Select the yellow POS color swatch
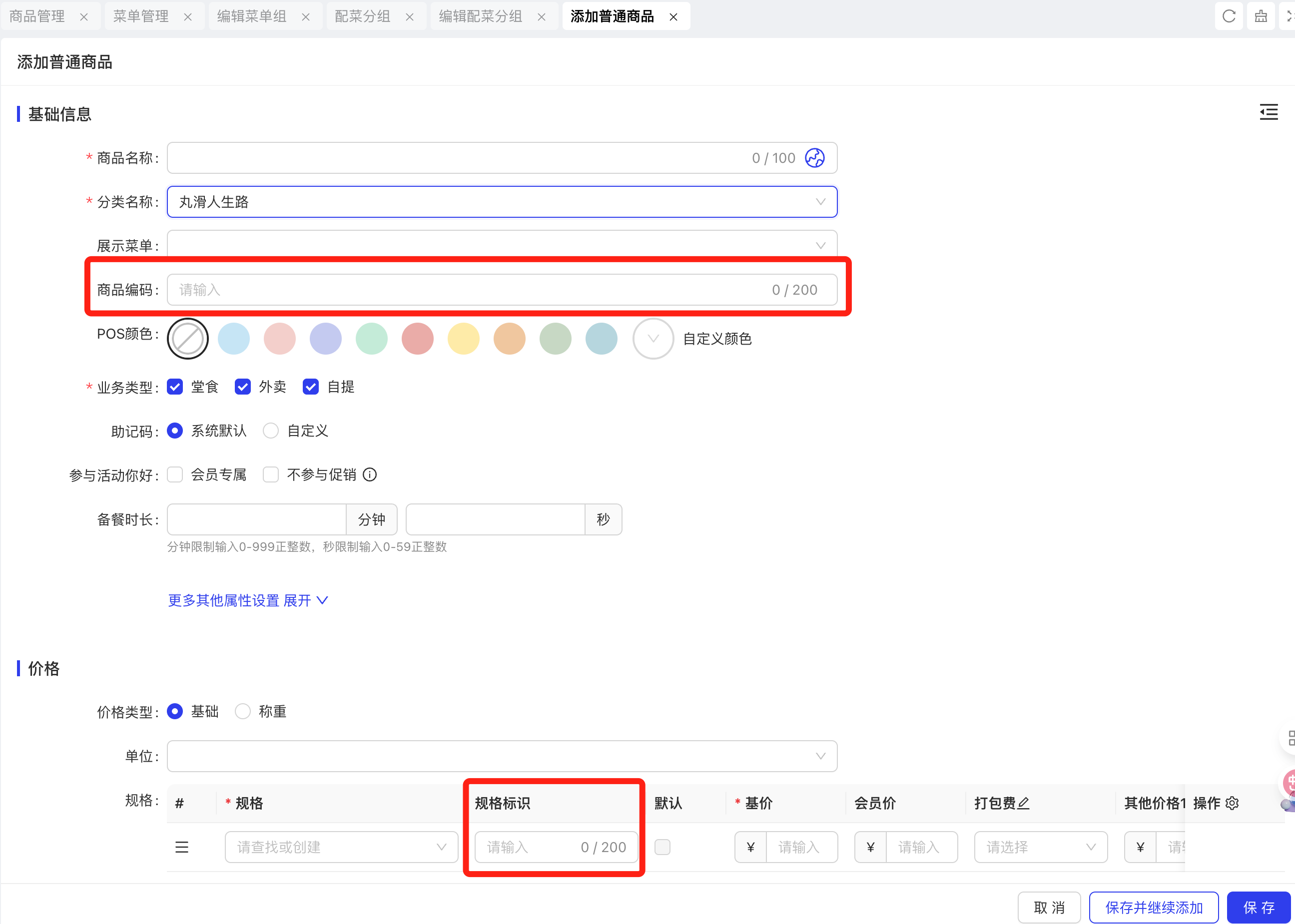Screen dimensions: 1295x924 pyautogui.click(x=463, y=339)
